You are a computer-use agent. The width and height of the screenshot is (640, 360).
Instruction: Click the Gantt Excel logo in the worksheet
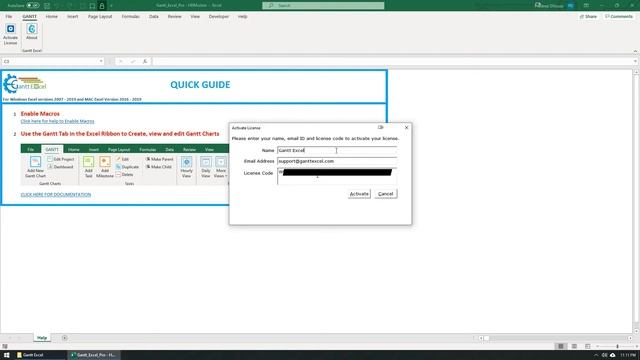point(24,84)
